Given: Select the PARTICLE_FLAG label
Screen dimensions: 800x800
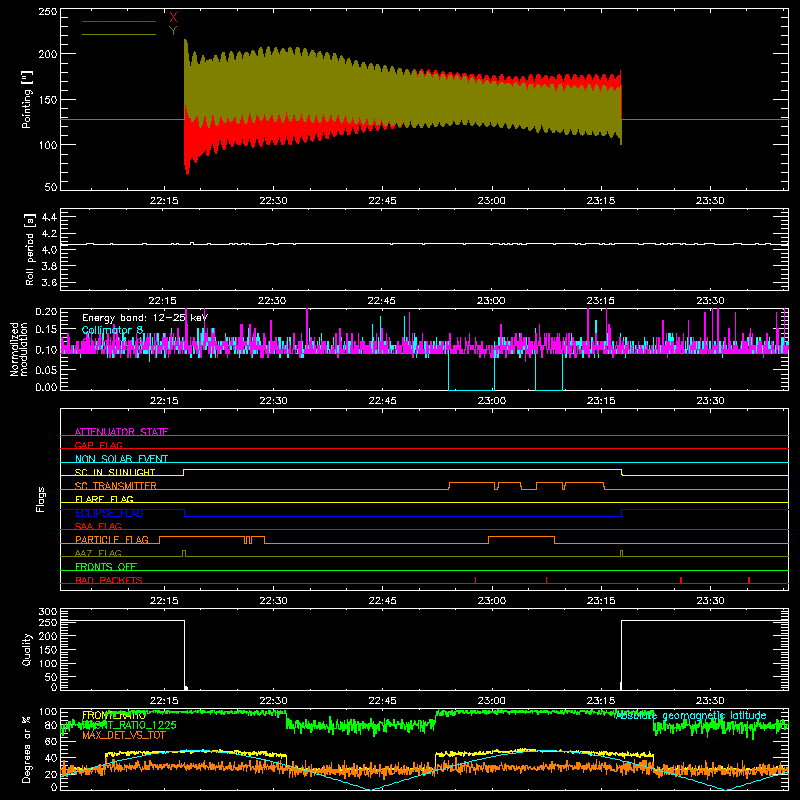Looking at the screenshot, I should click(112, 539).
